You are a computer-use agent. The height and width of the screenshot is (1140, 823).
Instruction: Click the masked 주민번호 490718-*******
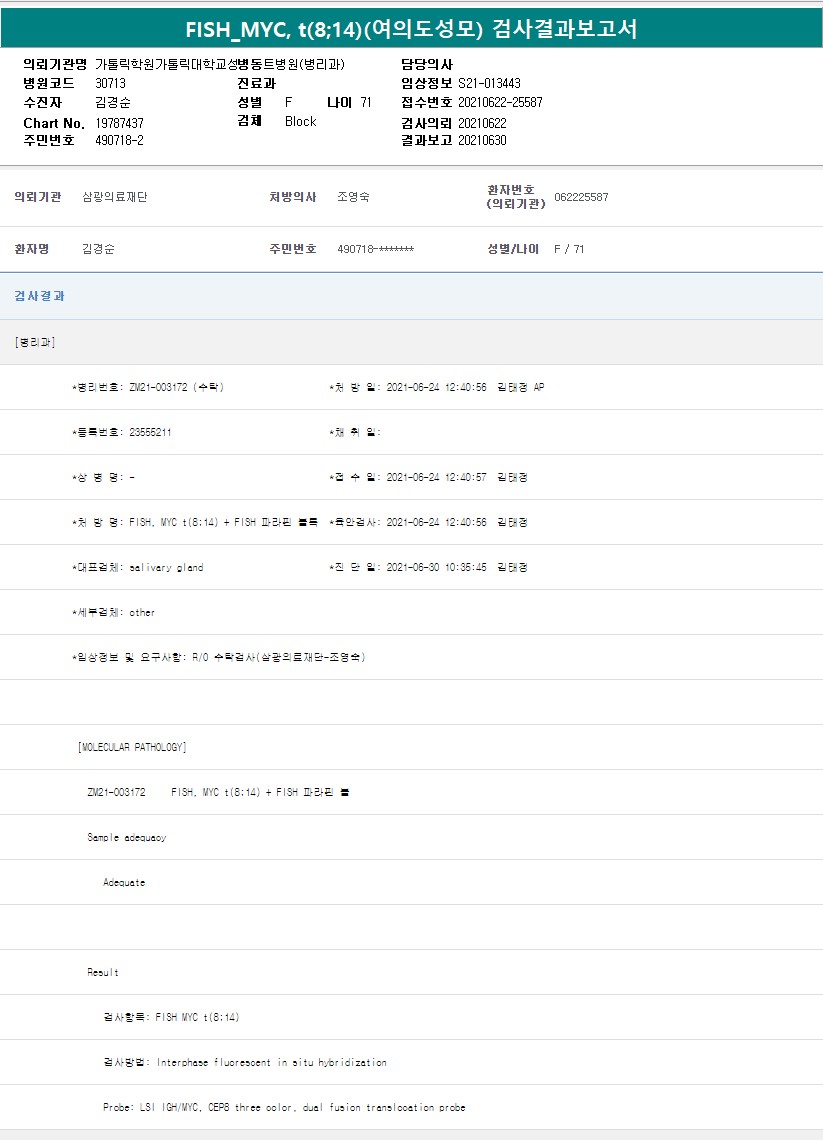point(376,249)
